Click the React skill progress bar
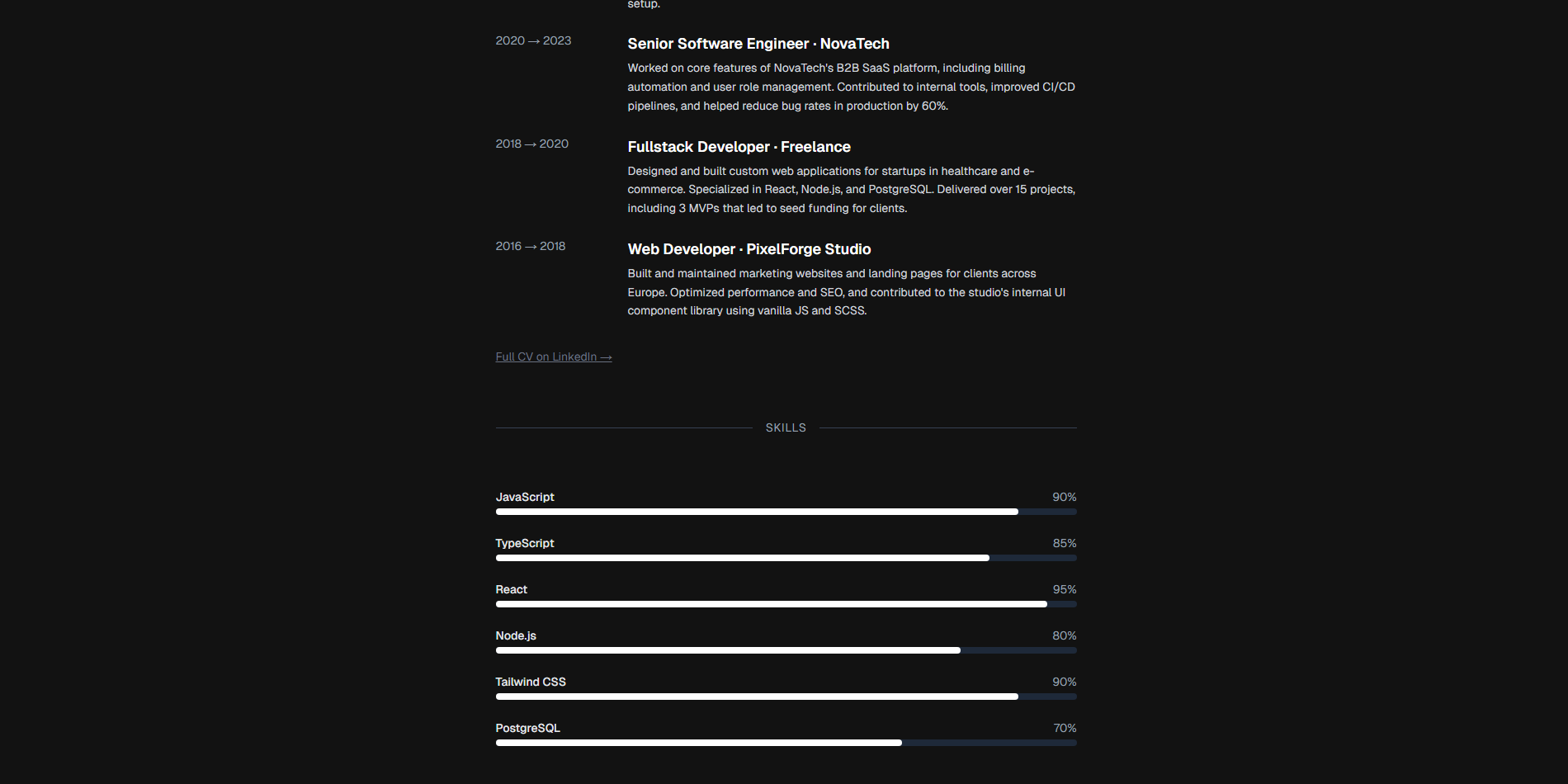 click(786, 604)
